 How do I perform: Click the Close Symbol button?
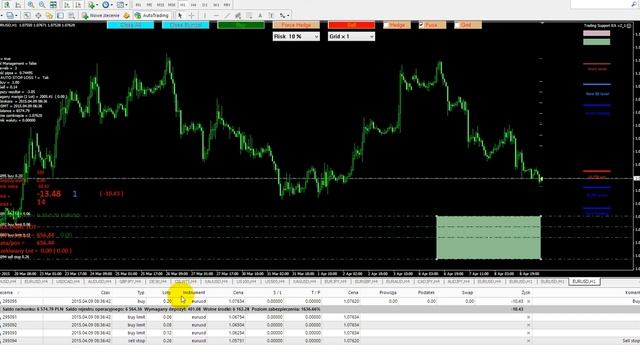[185, 25]
